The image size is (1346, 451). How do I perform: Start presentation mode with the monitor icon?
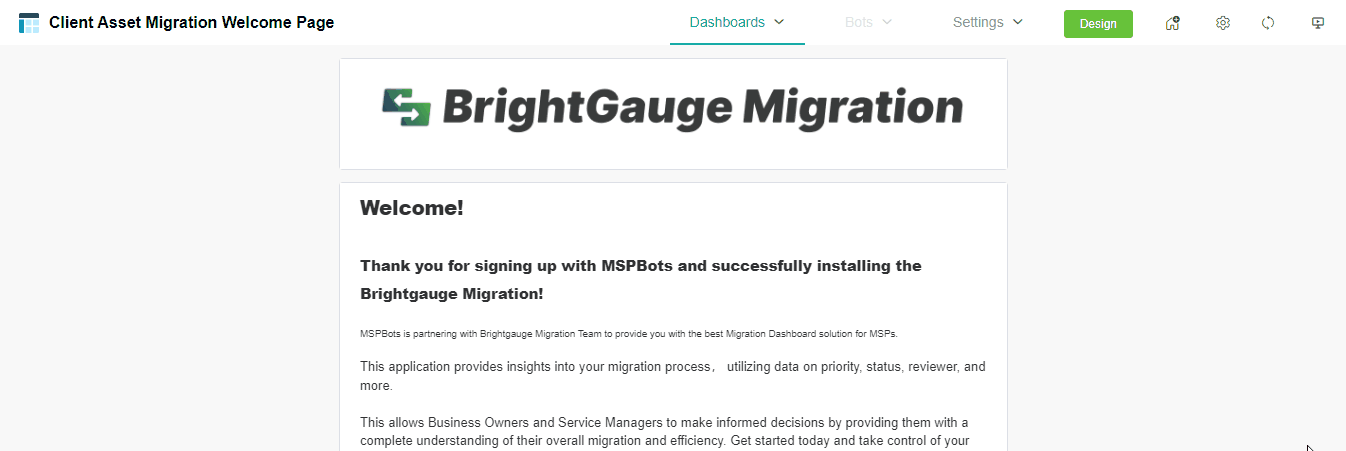[1318, 23]
